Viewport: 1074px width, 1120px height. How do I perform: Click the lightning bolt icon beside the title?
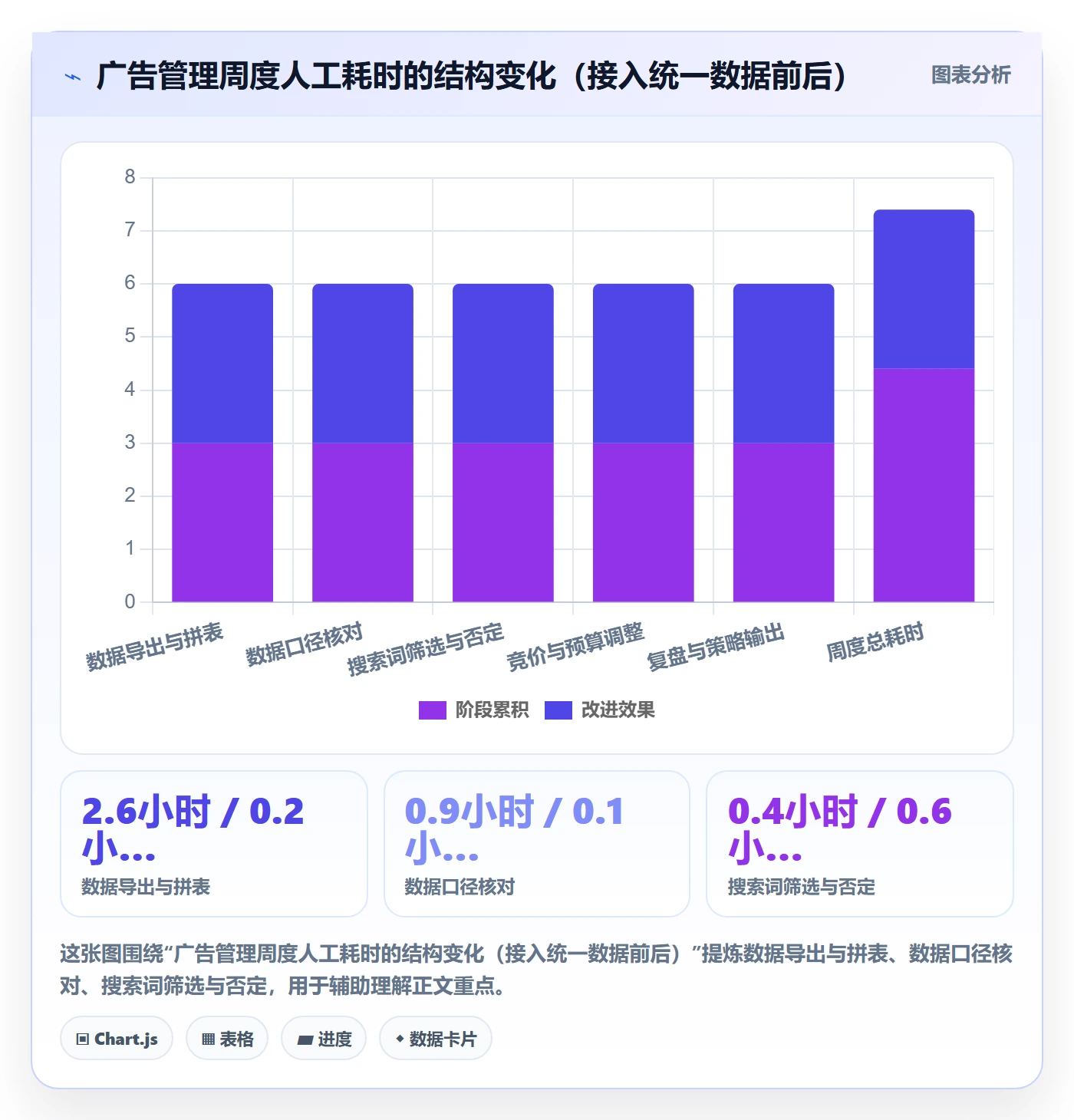coord(73,77)
